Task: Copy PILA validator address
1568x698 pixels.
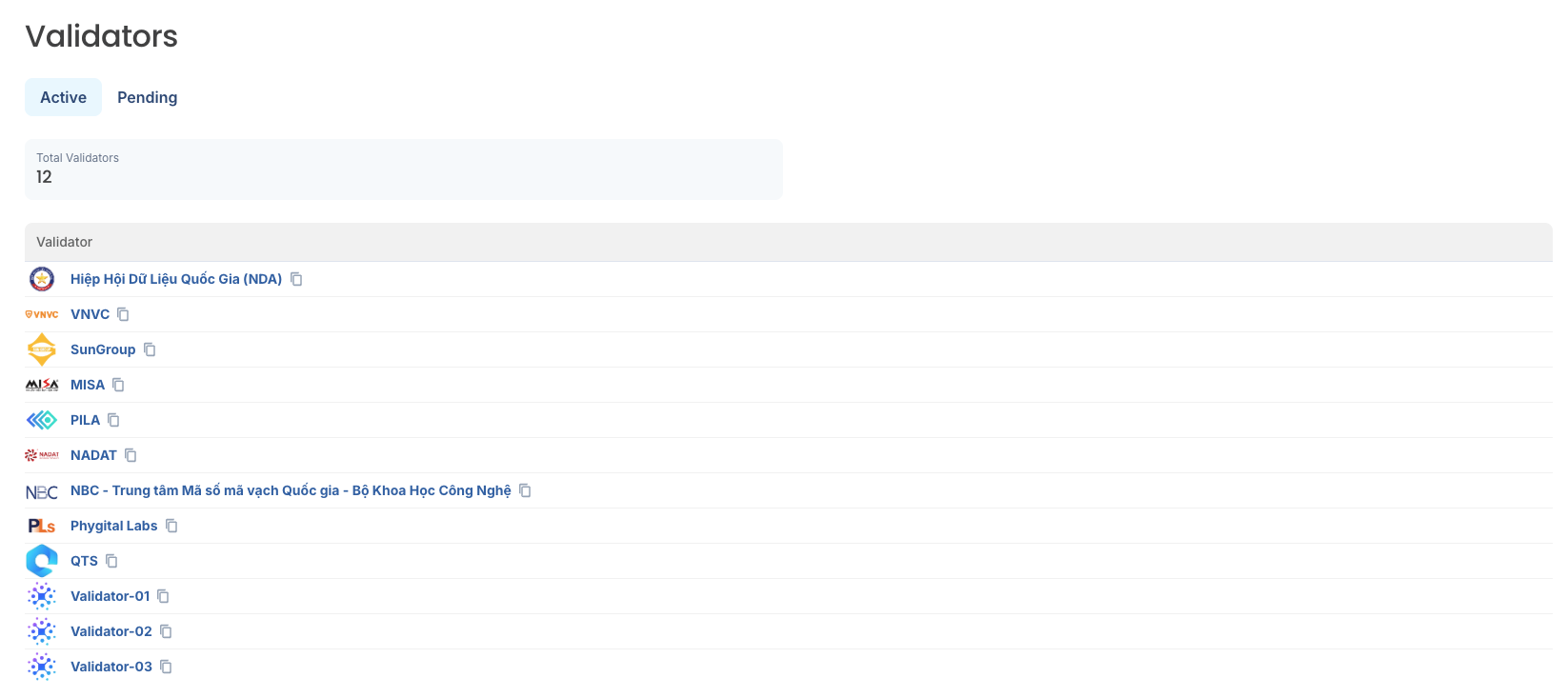Action: click(113, 420)
